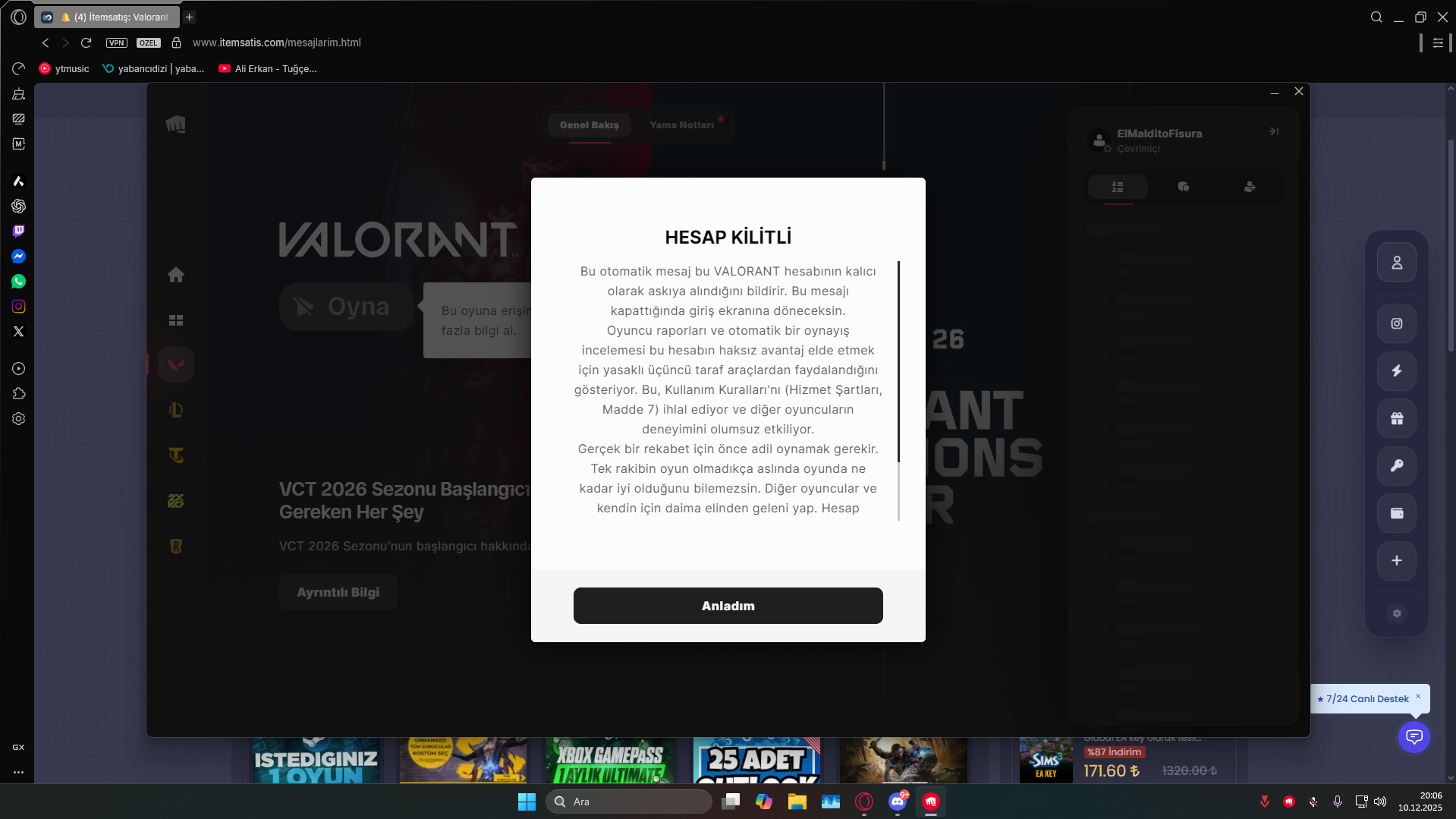Select the League of Legends game icon
The image size is (1456, 819).
176,410
